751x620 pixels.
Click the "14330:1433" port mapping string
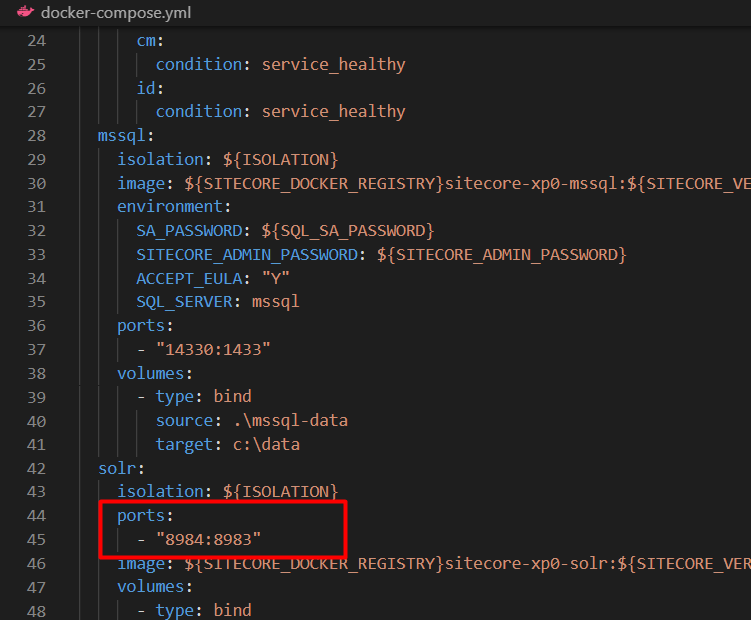(213, 349)
